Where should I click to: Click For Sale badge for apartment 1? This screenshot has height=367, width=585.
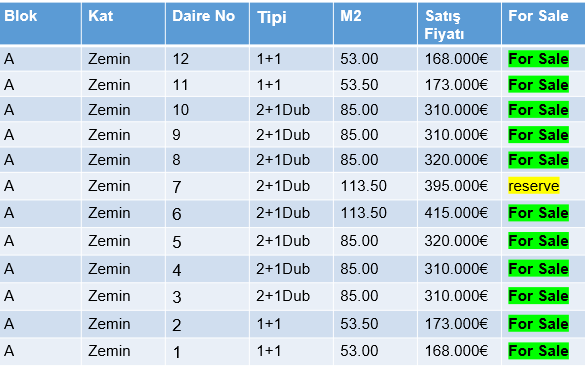538,351
